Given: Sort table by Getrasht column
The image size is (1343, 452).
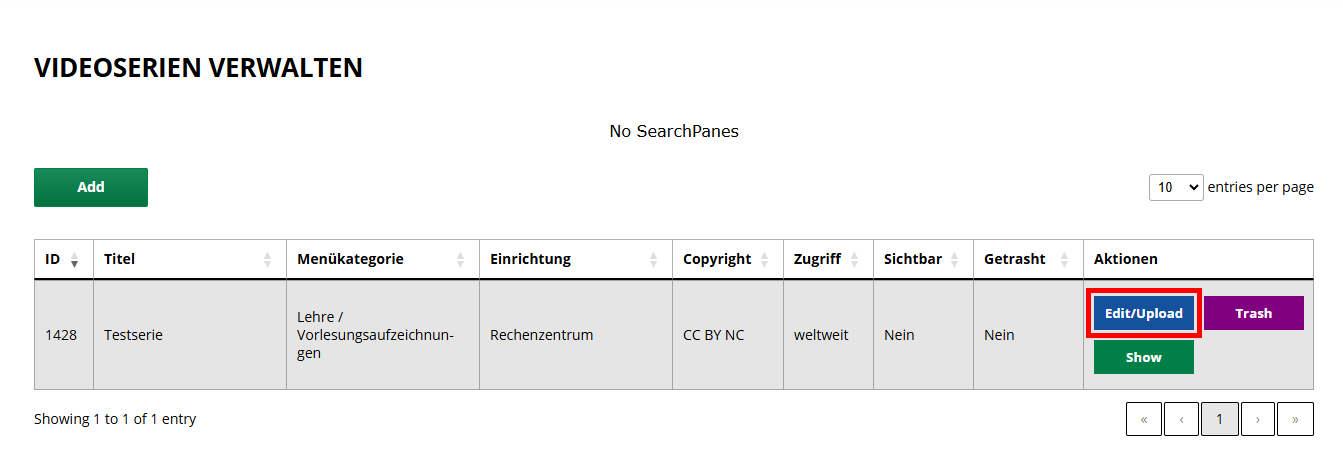Looking at the screenshot, I should tap(1027, 259).
